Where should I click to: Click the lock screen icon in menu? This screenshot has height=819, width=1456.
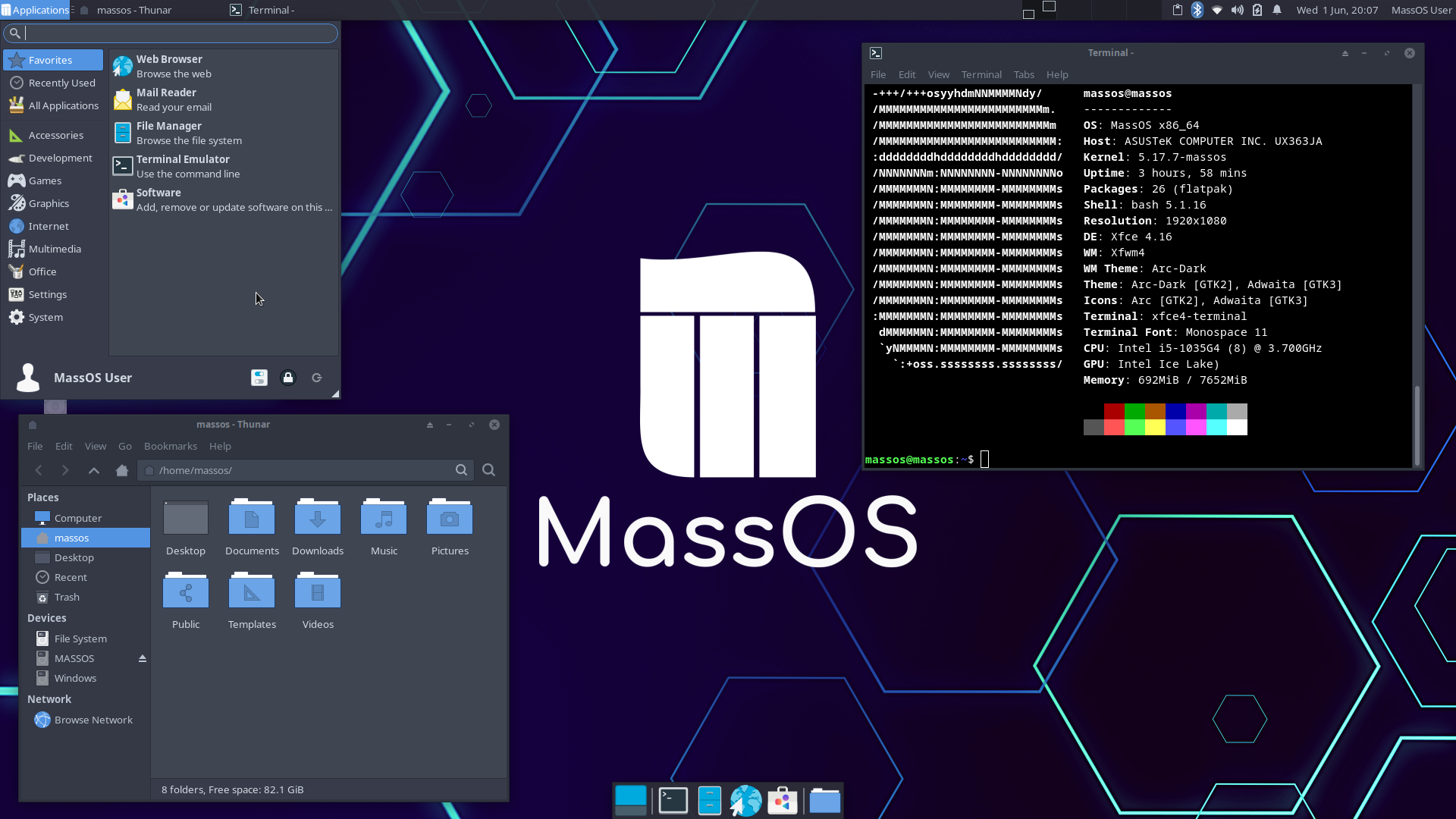coord(288,378)
